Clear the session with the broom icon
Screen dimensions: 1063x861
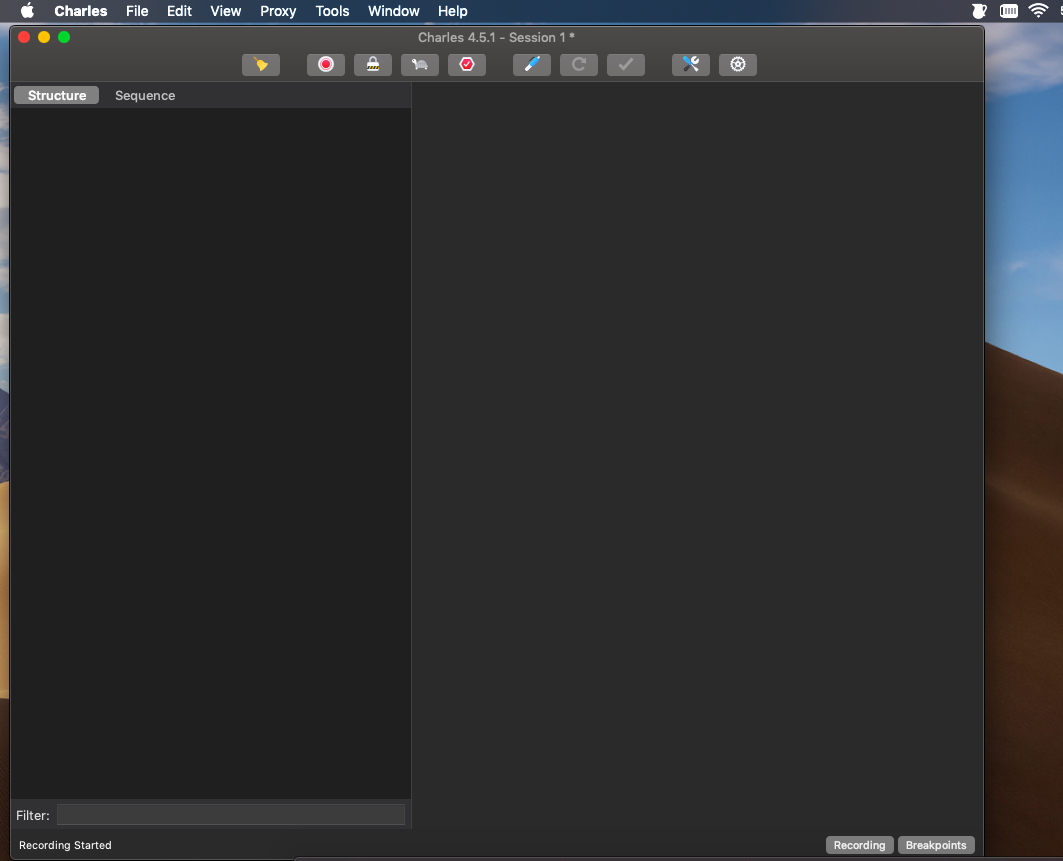(x=261, y=64)
